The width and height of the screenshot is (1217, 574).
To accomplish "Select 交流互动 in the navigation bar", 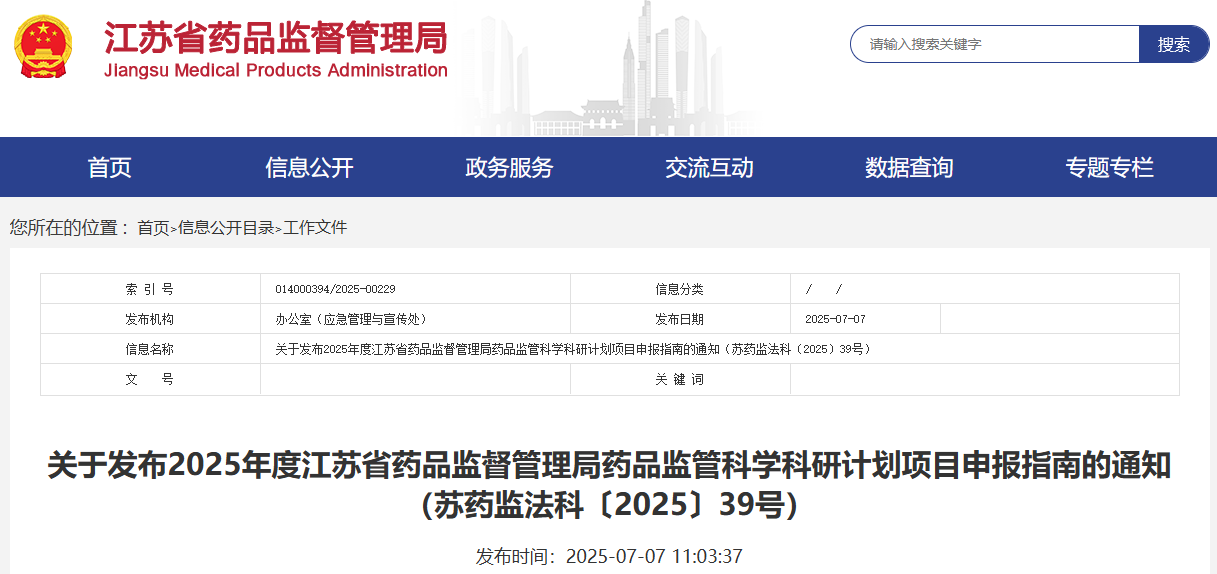I will (x=709, y=168).
